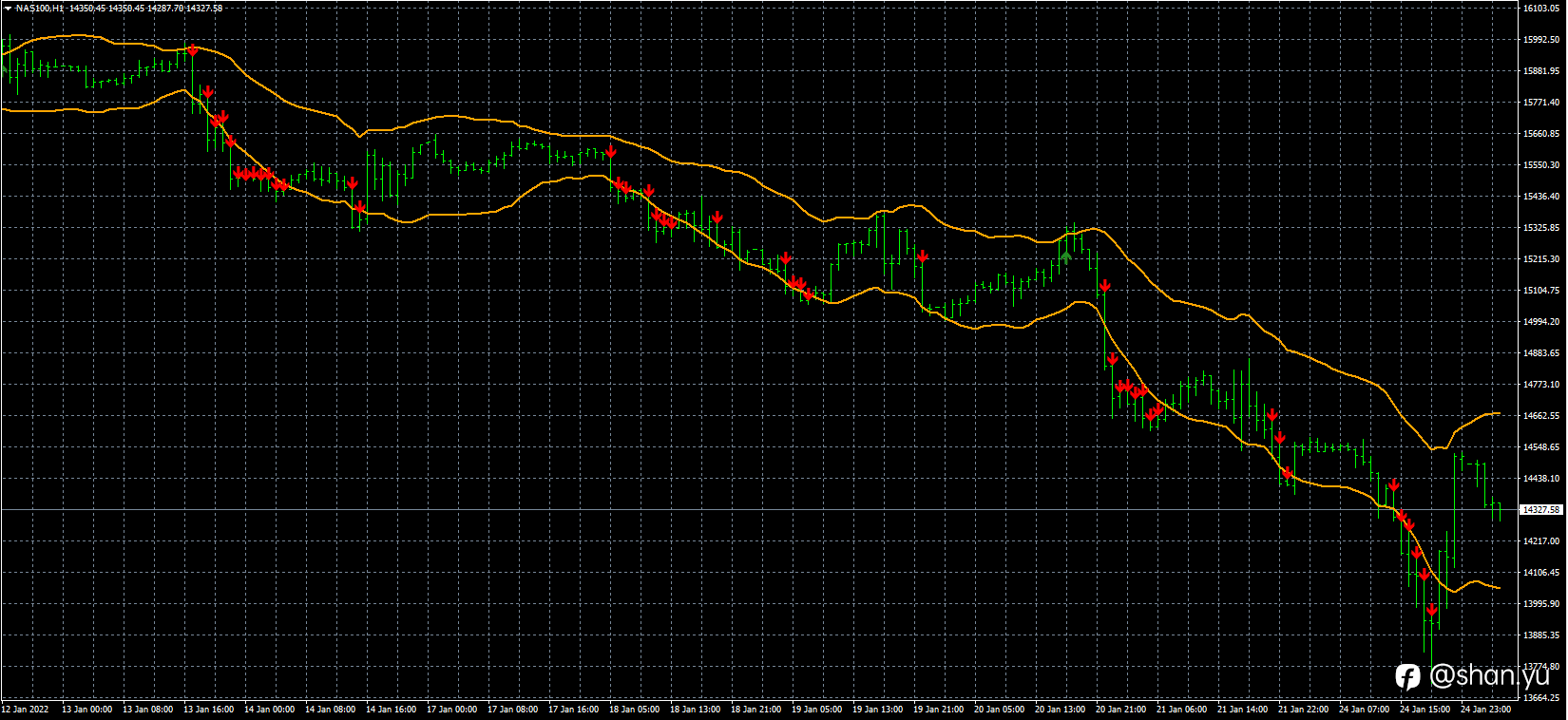Click the 14883.65 price axis label

click(x=1541, y=353)
